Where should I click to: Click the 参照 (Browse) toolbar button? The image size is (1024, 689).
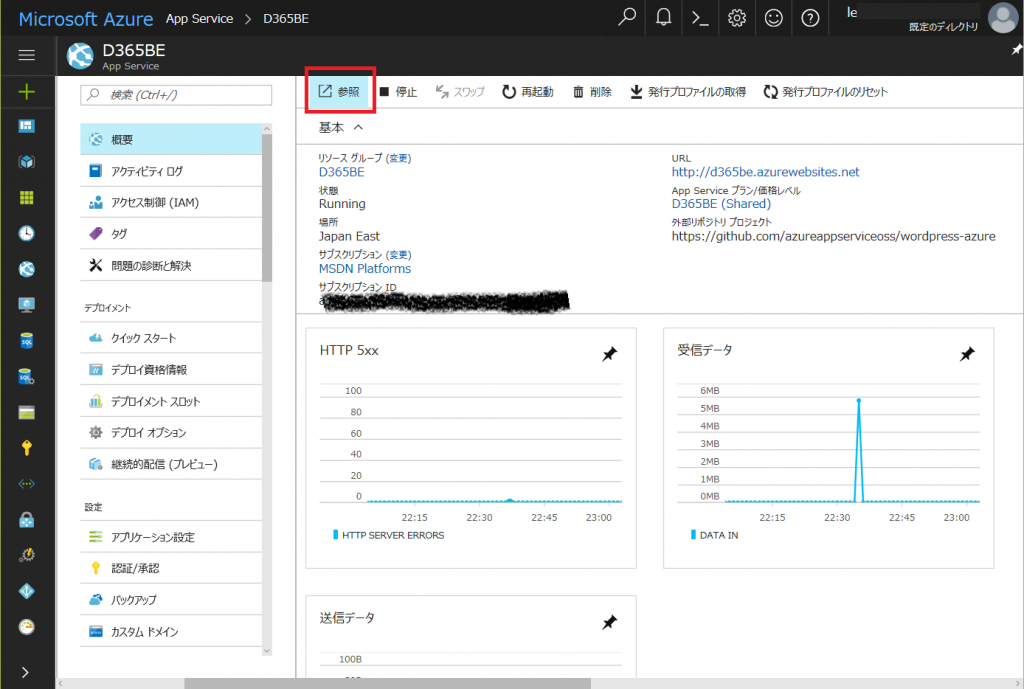(340, 91)
